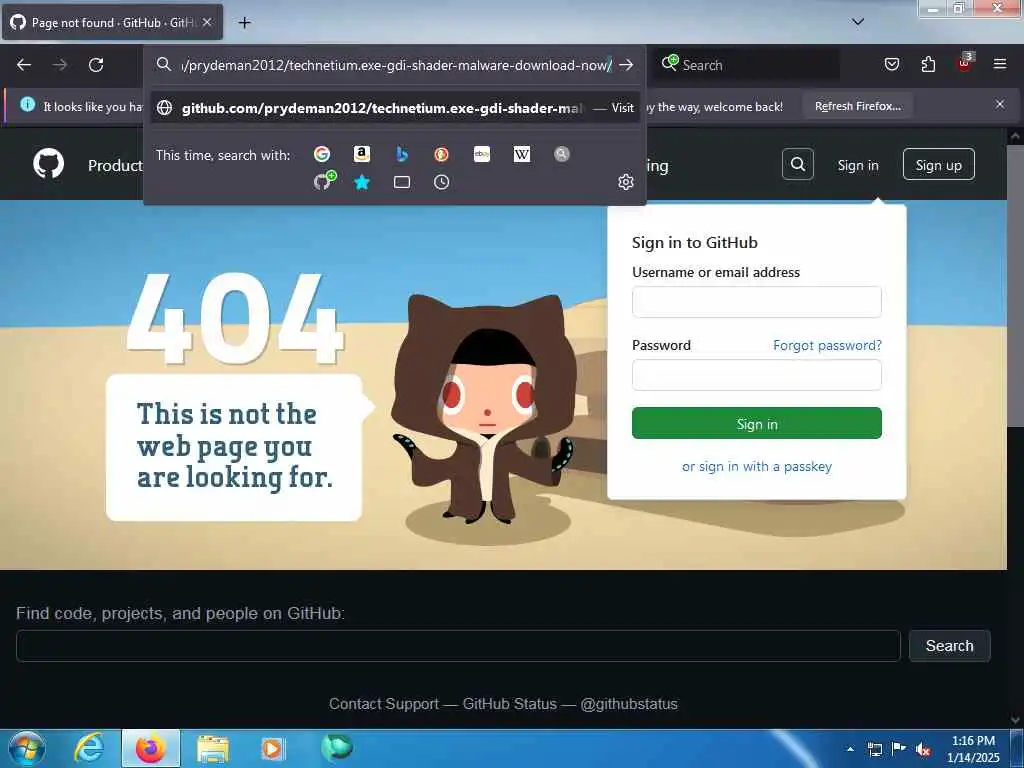This screenshot has width=1024, height=768.
Task: Click the page vertical scrollbar thumb
Action: coord(1015,287)
